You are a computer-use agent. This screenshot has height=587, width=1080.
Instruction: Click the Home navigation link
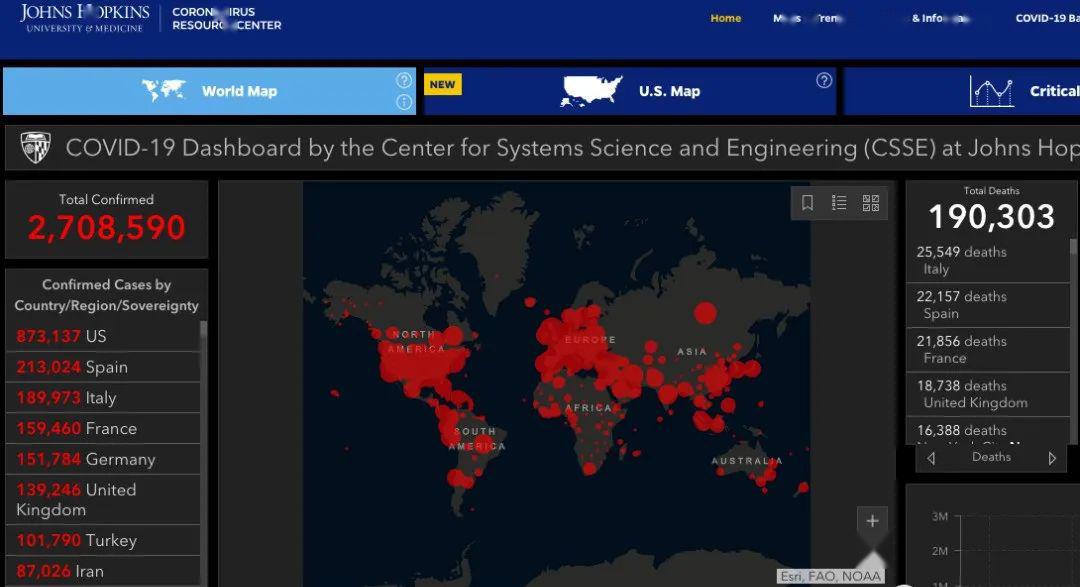pyautogui.click(x=726, y=18)
